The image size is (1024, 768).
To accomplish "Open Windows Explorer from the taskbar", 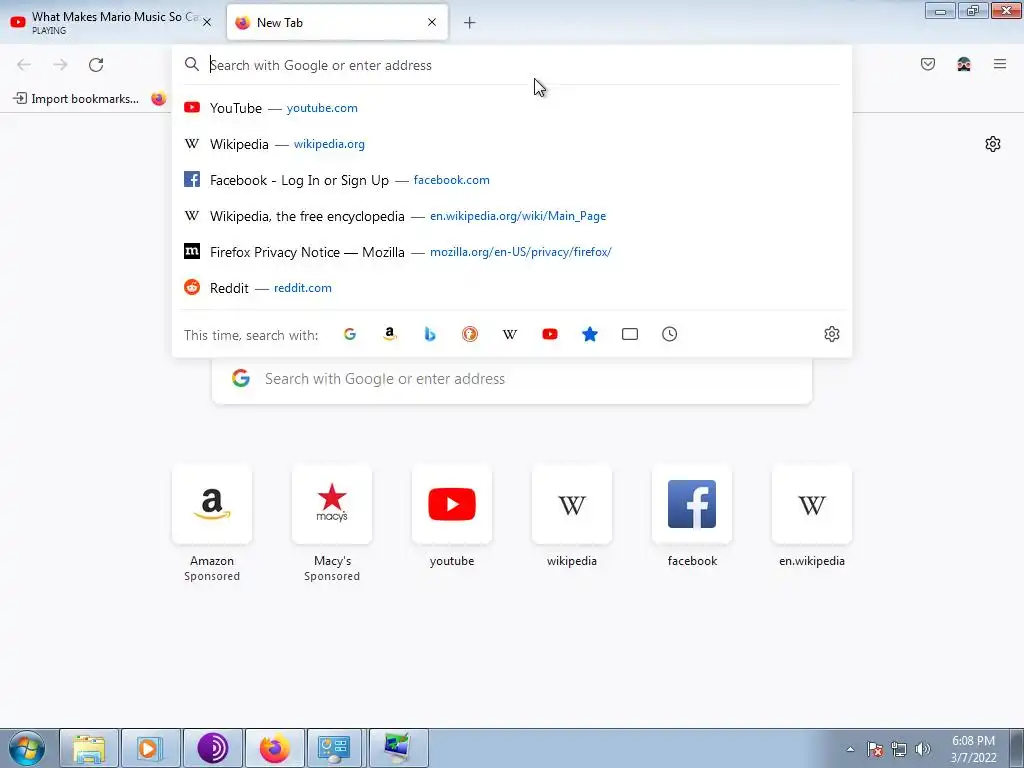I will click(x=89, y=748).
